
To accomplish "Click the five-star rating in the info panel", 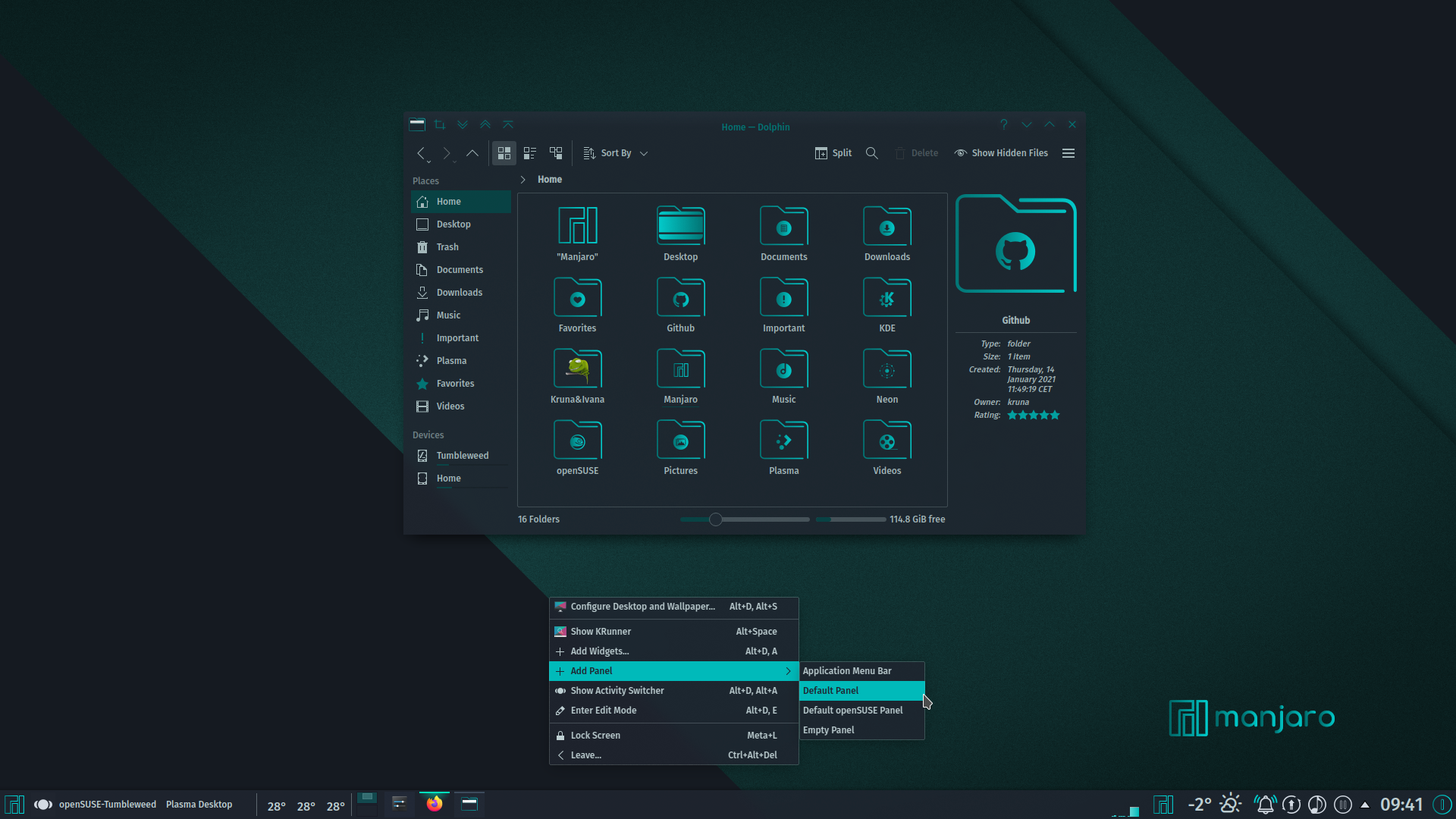I will (x=1034, y=415).
